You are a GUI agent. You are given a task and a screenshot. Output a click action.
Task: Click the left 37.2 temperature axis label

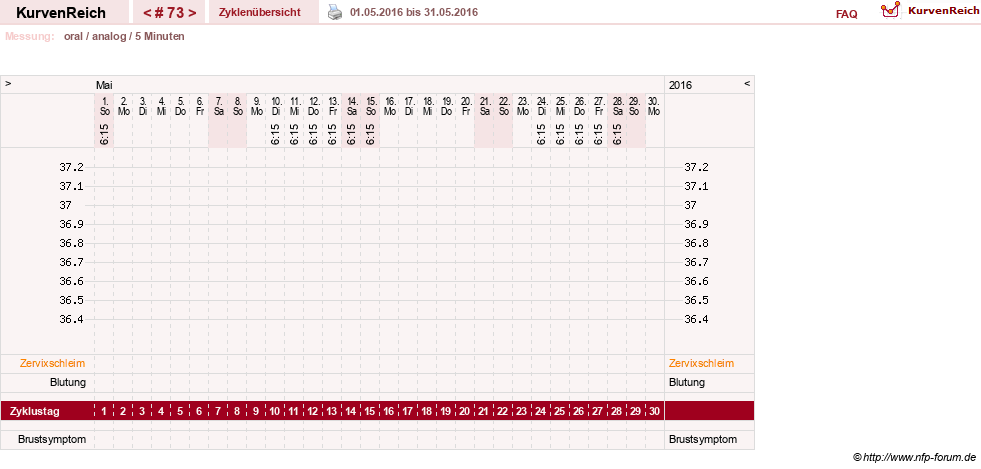[x=71, y=168]
